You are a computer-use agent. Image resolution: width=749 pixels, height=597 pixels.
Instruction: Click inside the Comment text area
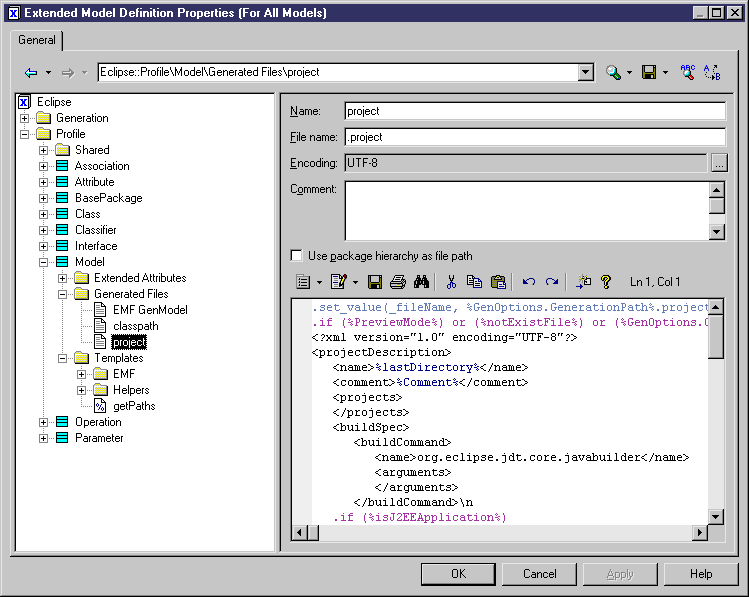click(x=526, y=210)
